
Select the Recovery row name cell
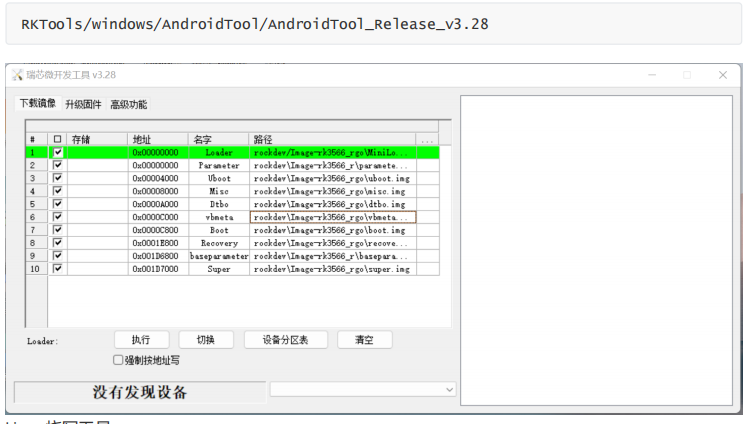point(219,243)
